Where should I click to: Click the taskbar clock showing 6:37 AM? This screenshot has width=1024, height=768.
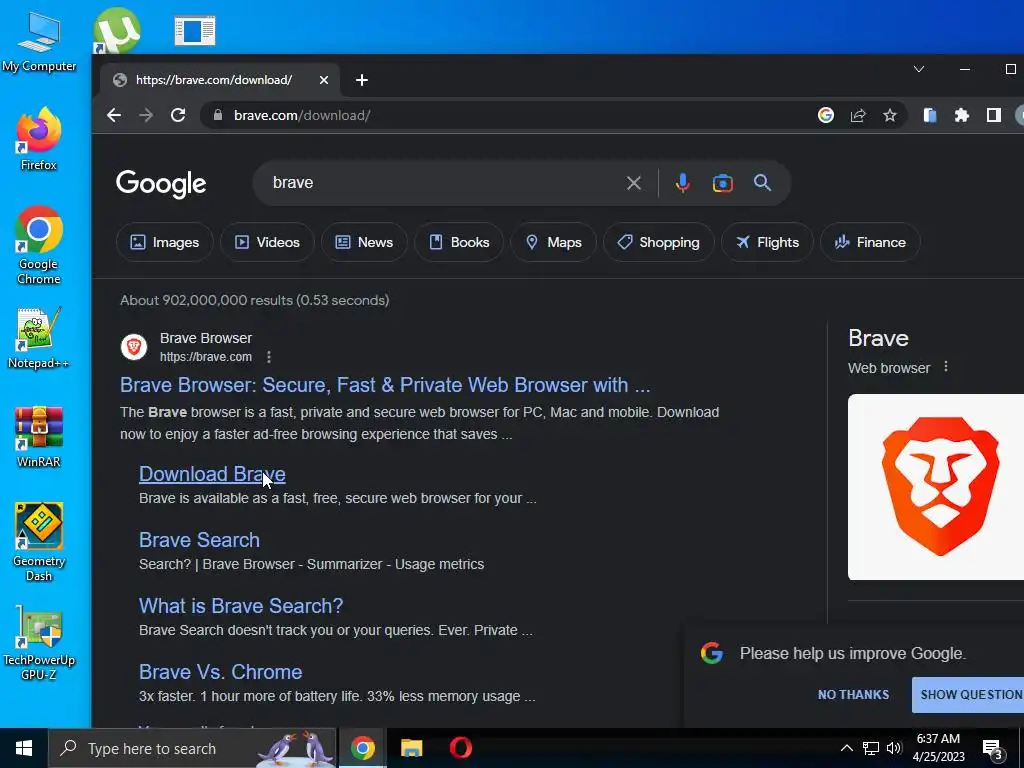pos(938,748)
